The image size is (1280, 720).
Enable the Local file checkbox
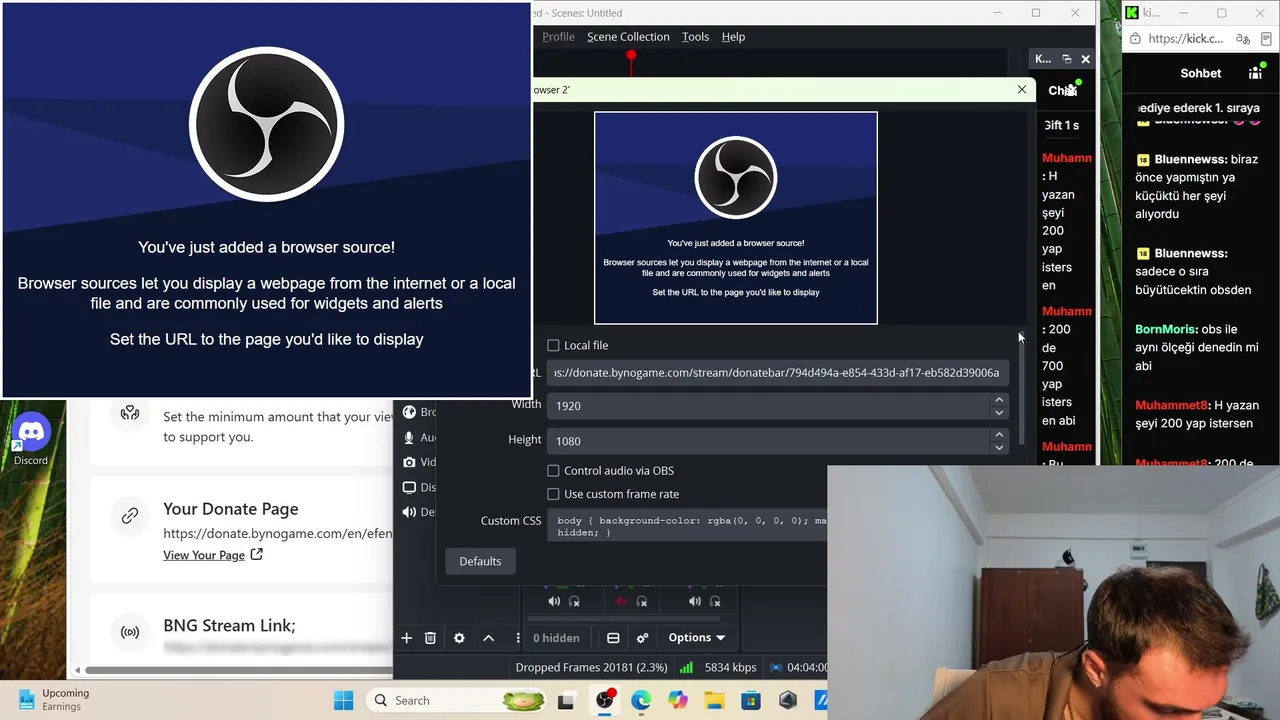point(553,345)
